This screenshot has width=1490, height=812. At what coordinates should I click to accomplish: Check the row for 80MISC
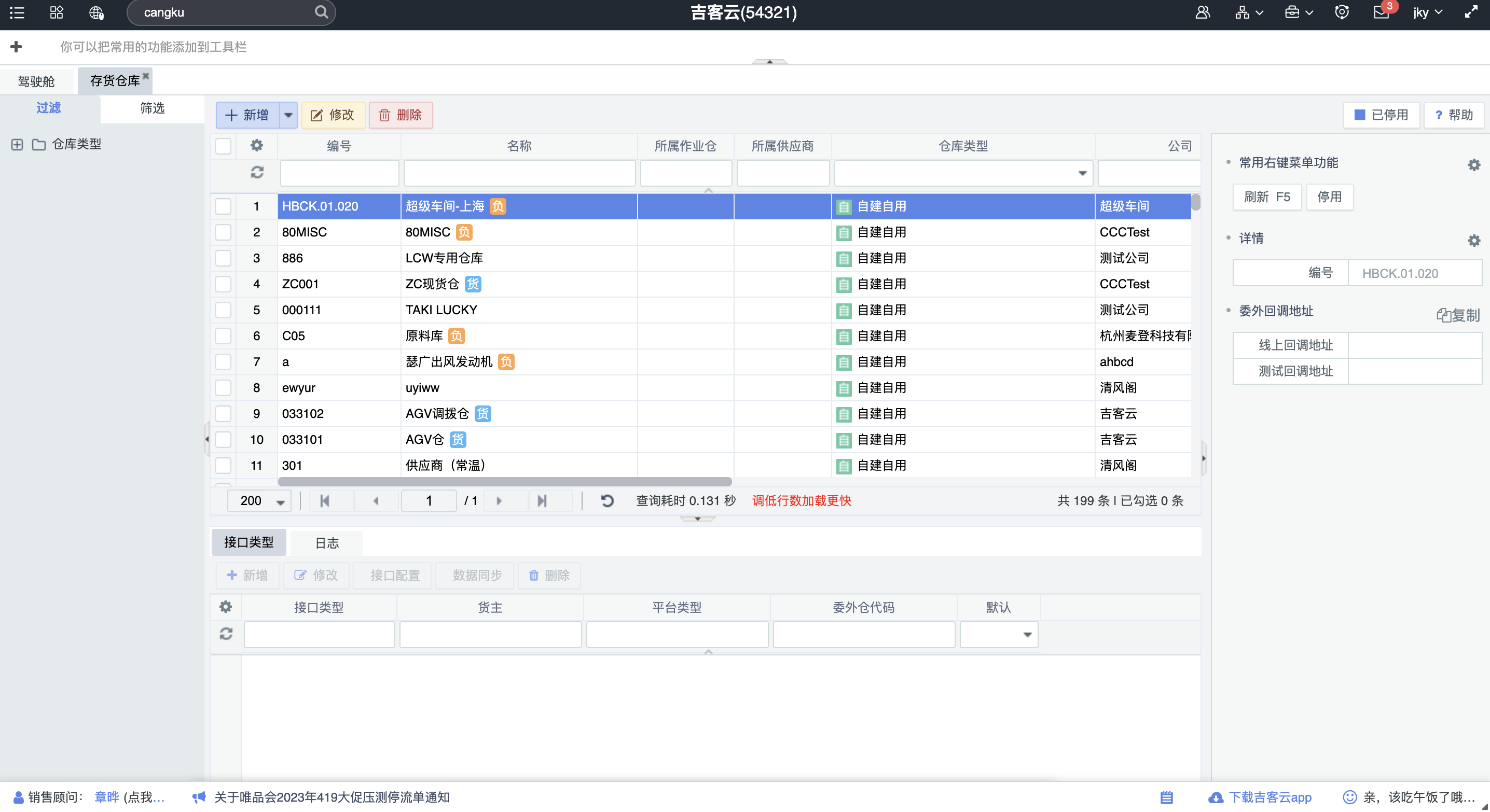tap(223, 232)
